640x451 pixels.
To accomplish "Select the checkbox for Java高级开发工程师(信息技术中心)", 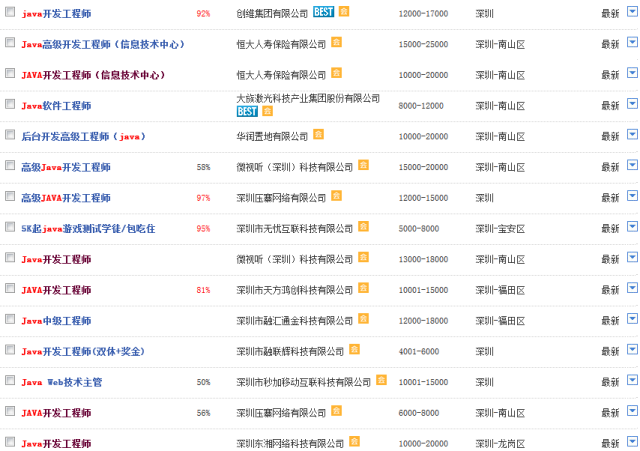I will (10, 42).
